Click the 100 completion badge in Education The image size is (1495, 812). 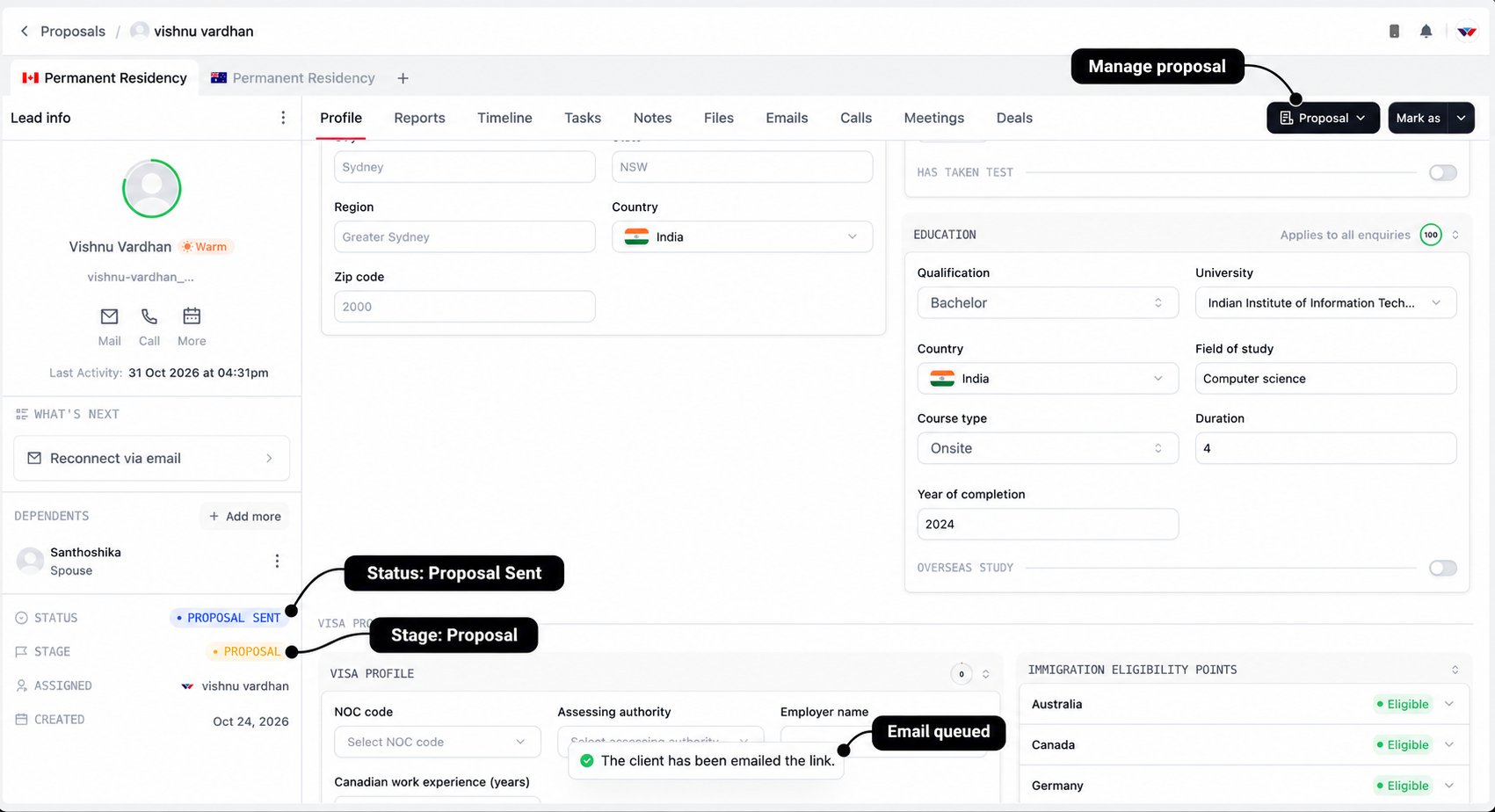pos(1431,235)
